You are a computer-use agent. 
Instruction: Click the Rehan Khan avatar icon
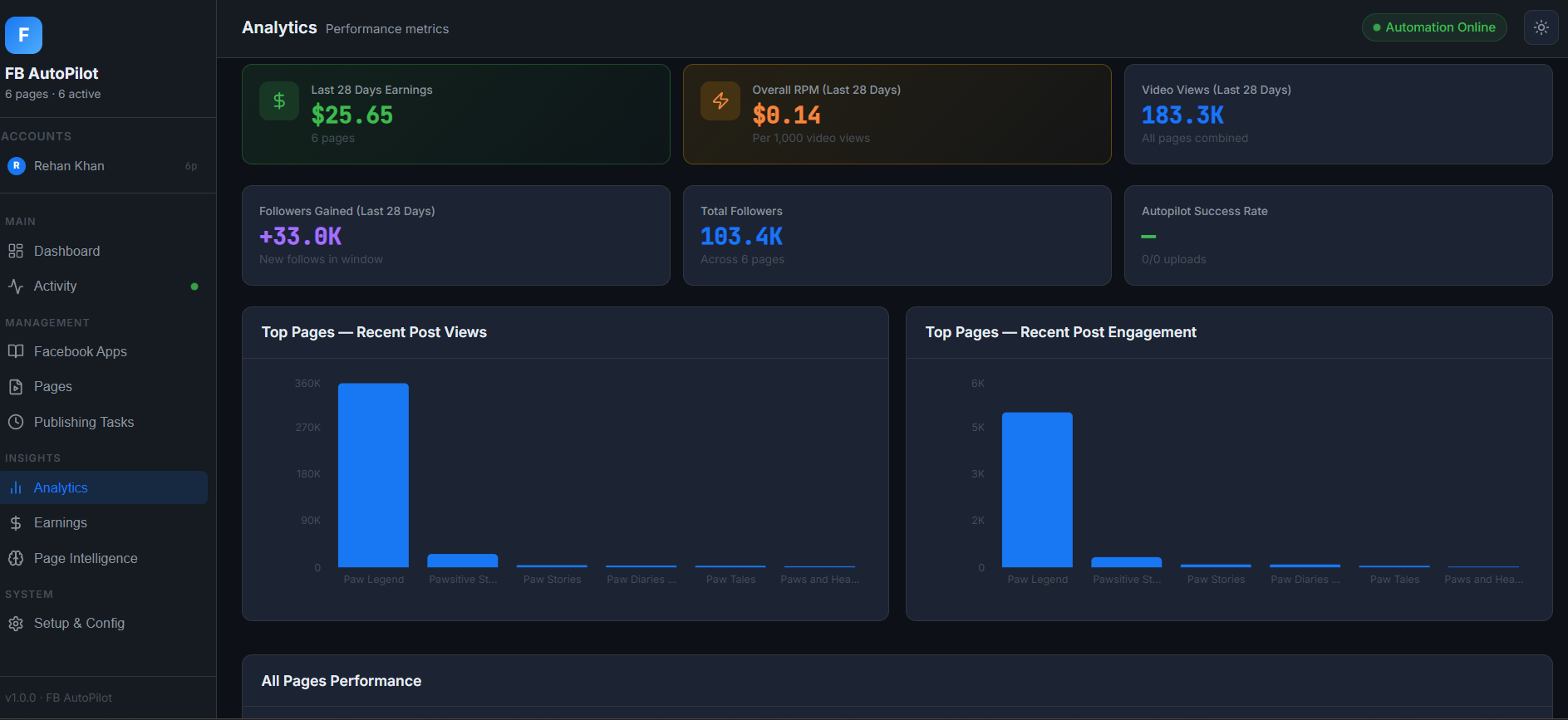pyautogui.click(x=16, y=165)
